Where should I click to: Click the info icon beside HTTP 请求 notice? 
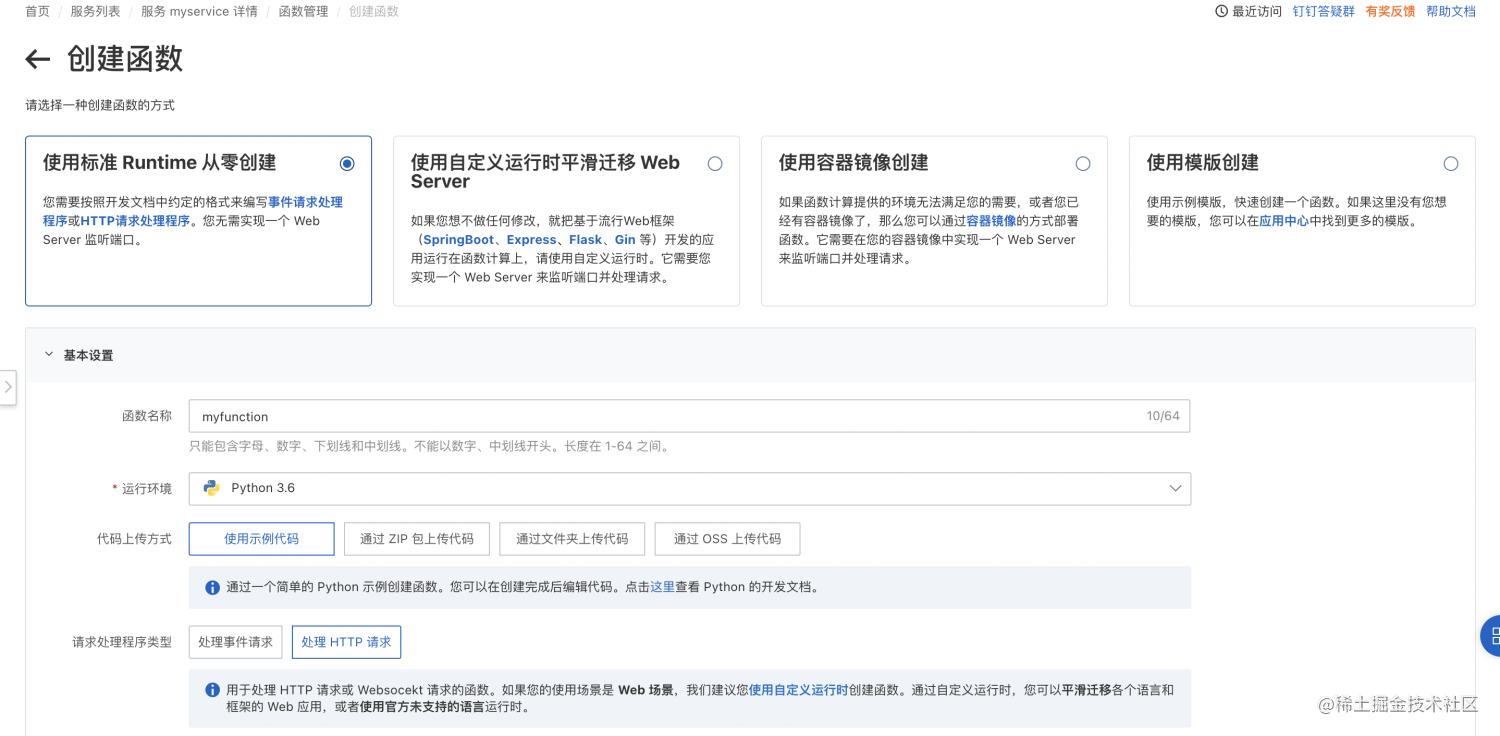tap(212, 690)
